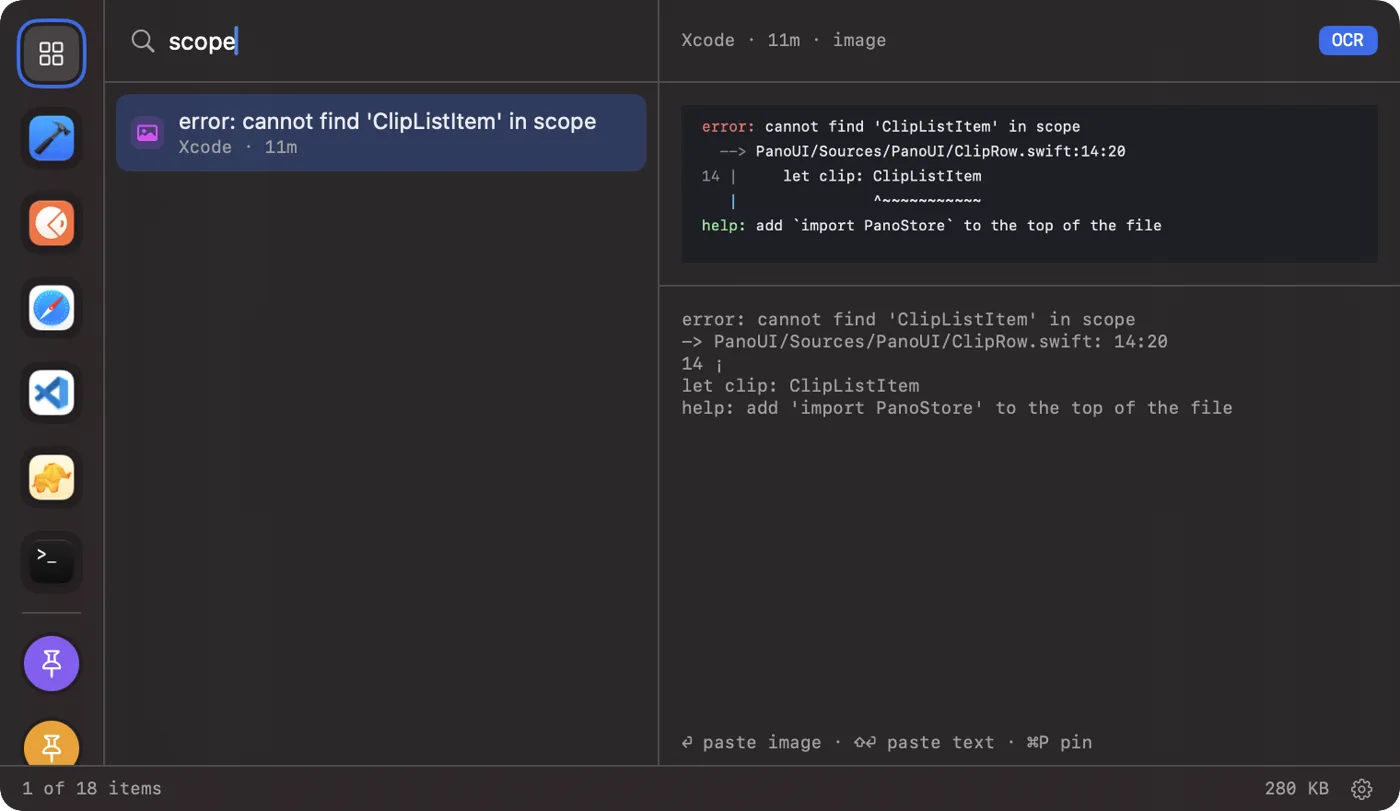Open the purple pinned collection

tap(51, 663)
